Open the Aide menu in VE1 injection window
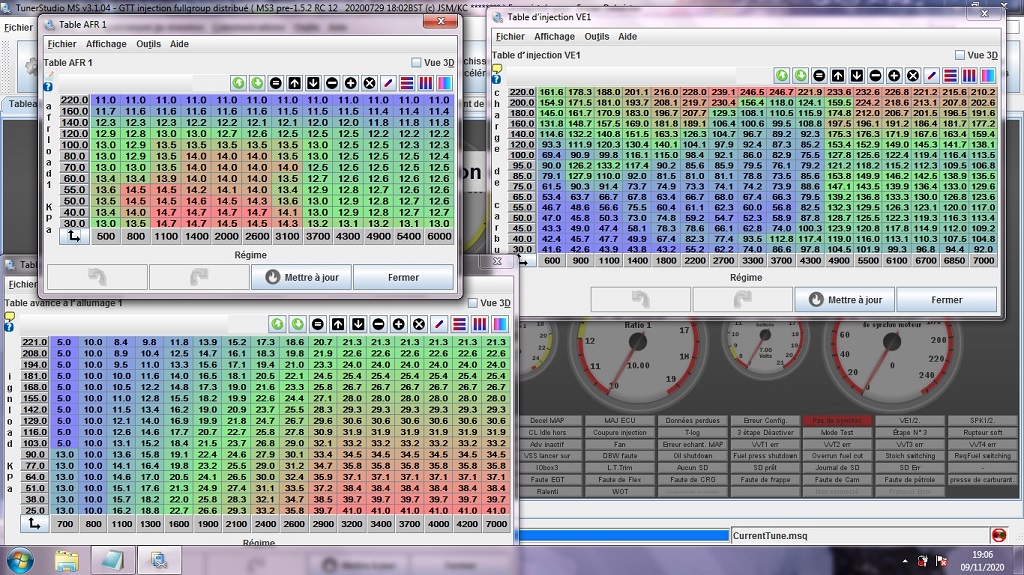 tap(628, 37)
